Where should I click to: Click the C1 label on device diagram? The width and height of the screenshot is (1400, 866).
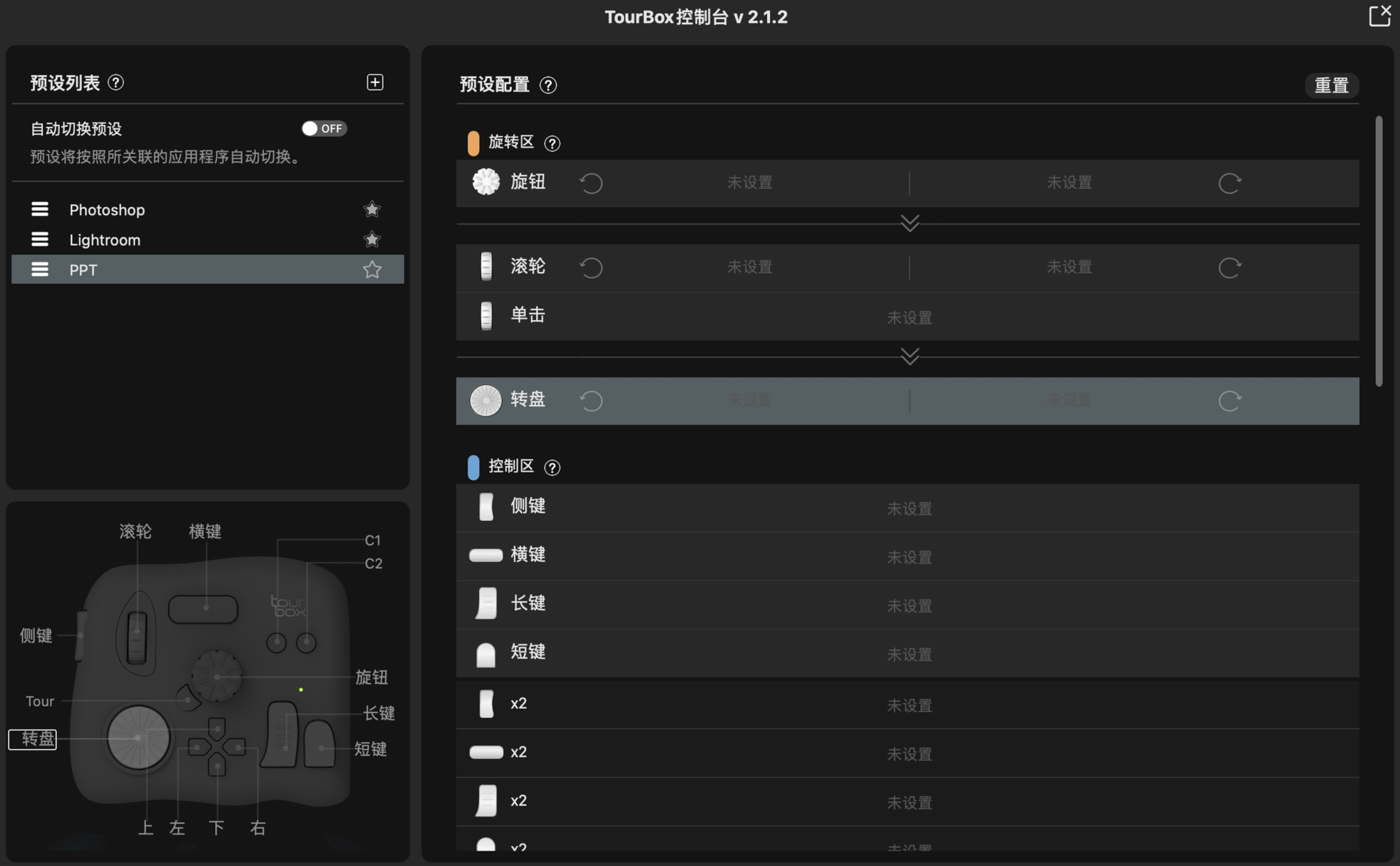tap(373, 540)
